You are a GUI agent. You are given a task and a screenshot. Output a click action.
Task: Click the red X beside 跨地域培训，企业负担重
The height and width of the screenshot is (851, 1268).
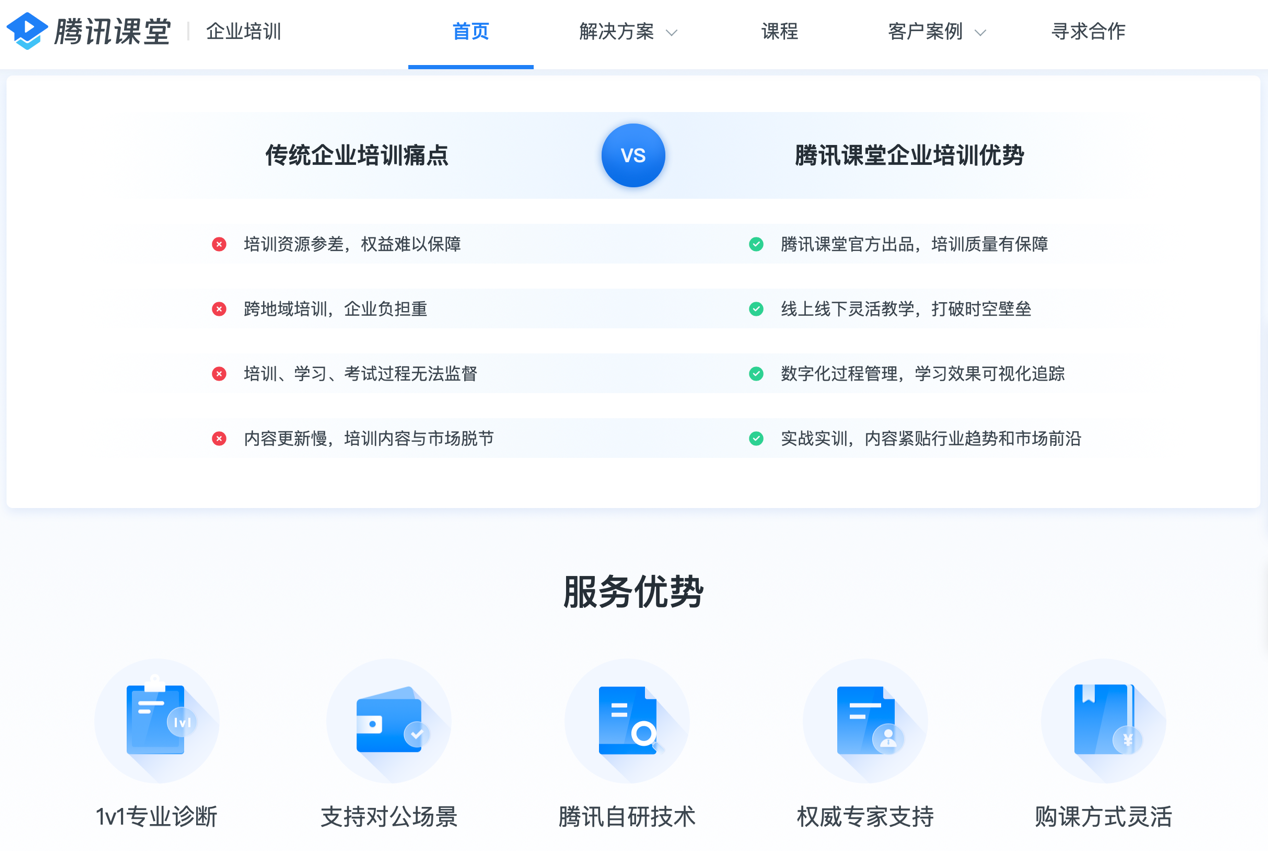point(219,308)
